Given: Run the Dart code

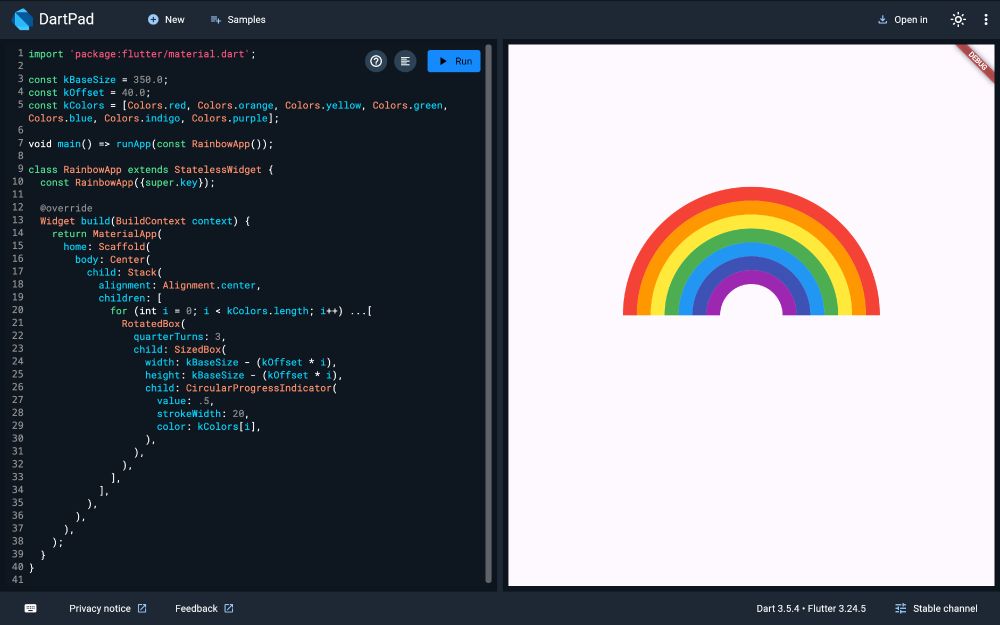Looking at the screenshot, I should 454,61.
